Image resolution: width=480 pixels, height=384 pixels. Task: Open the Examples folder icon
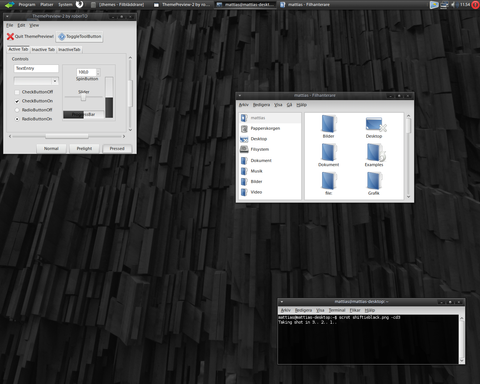tap(374, 153)
